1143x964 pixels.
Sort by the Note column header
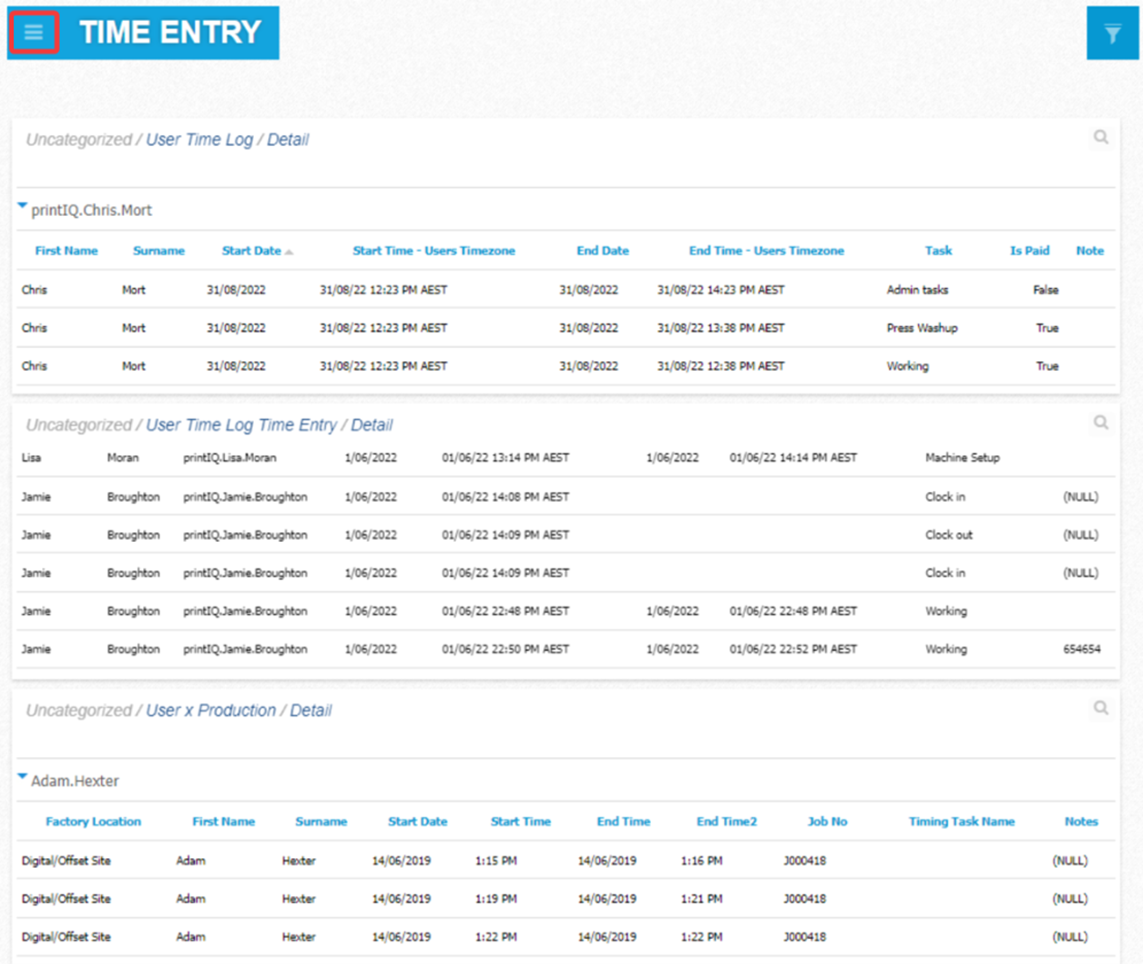1090,251
